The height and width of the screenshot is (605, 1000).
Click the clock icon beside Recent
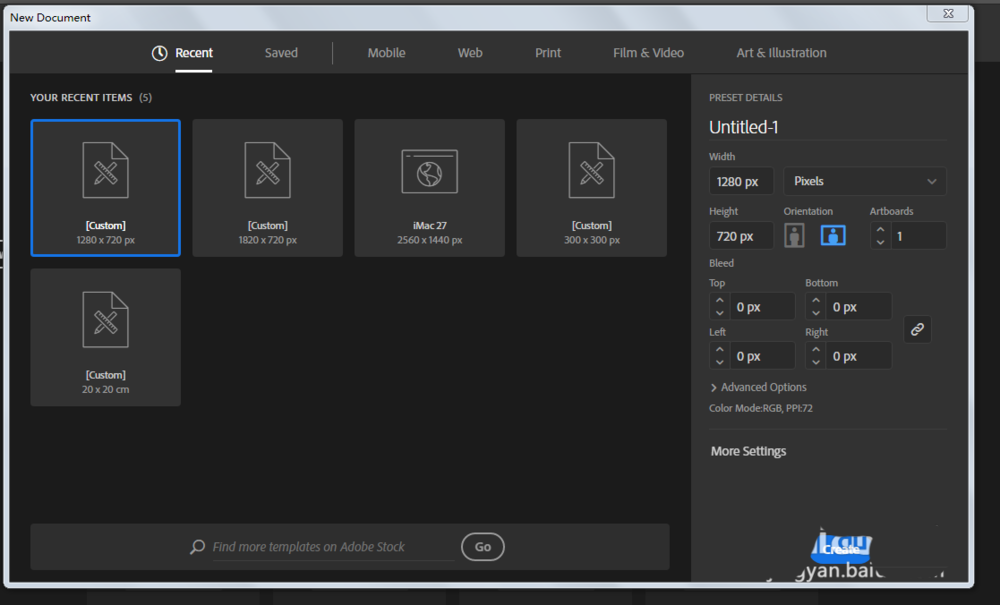[x=159, y=53]
